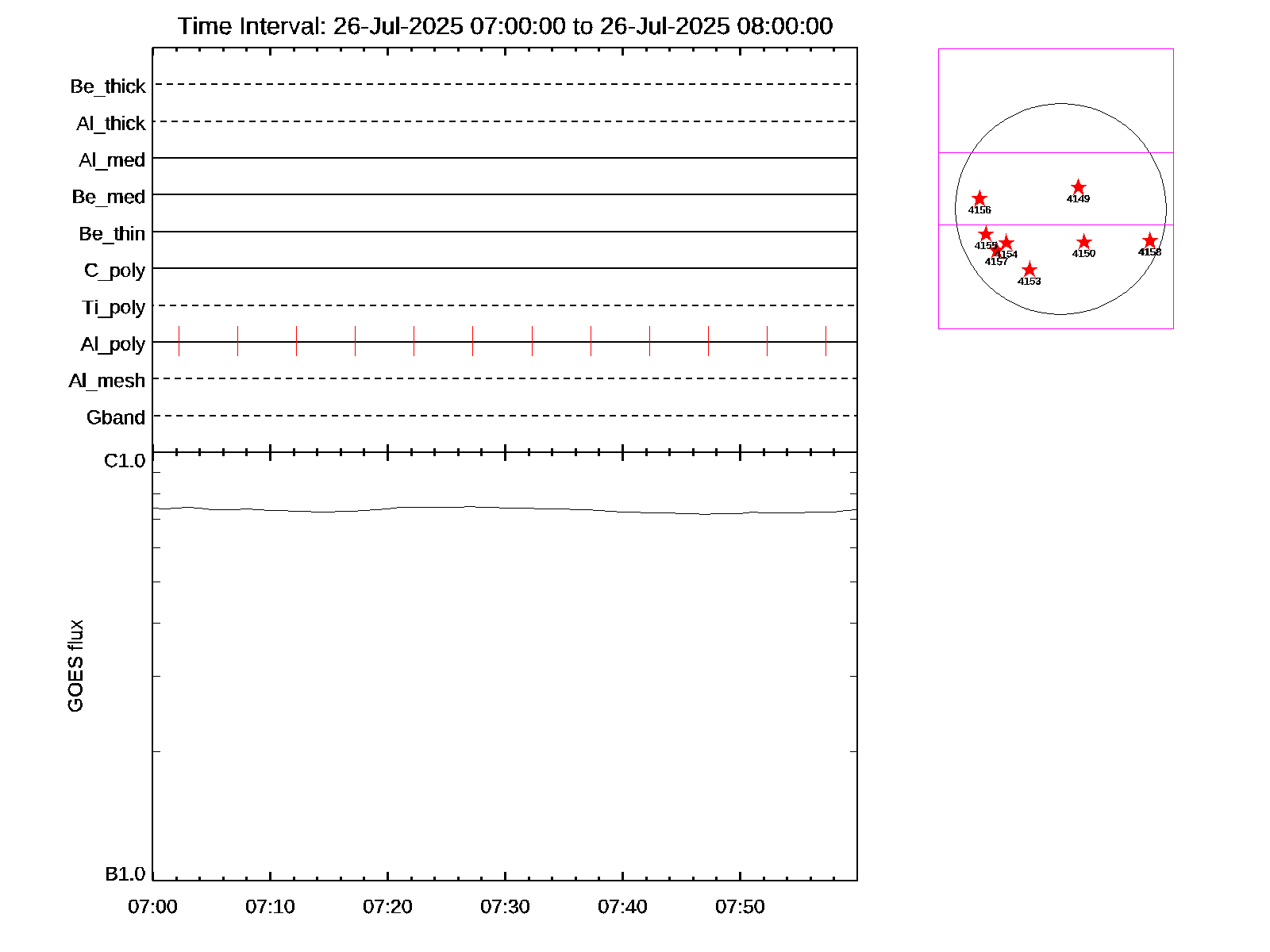Select the Gband filter row label

click(116, 418)
